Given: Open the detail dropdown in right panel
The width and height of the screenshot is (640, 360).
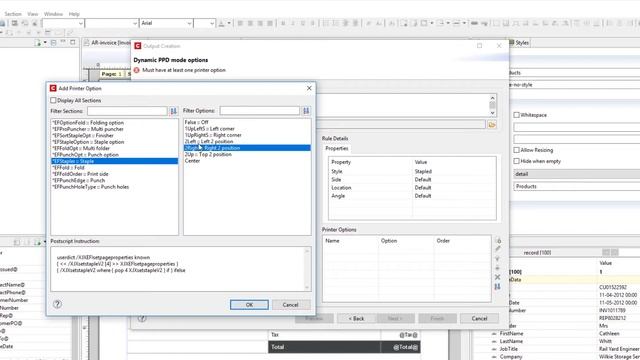Looking at the screenshot, I should point(576,174).
